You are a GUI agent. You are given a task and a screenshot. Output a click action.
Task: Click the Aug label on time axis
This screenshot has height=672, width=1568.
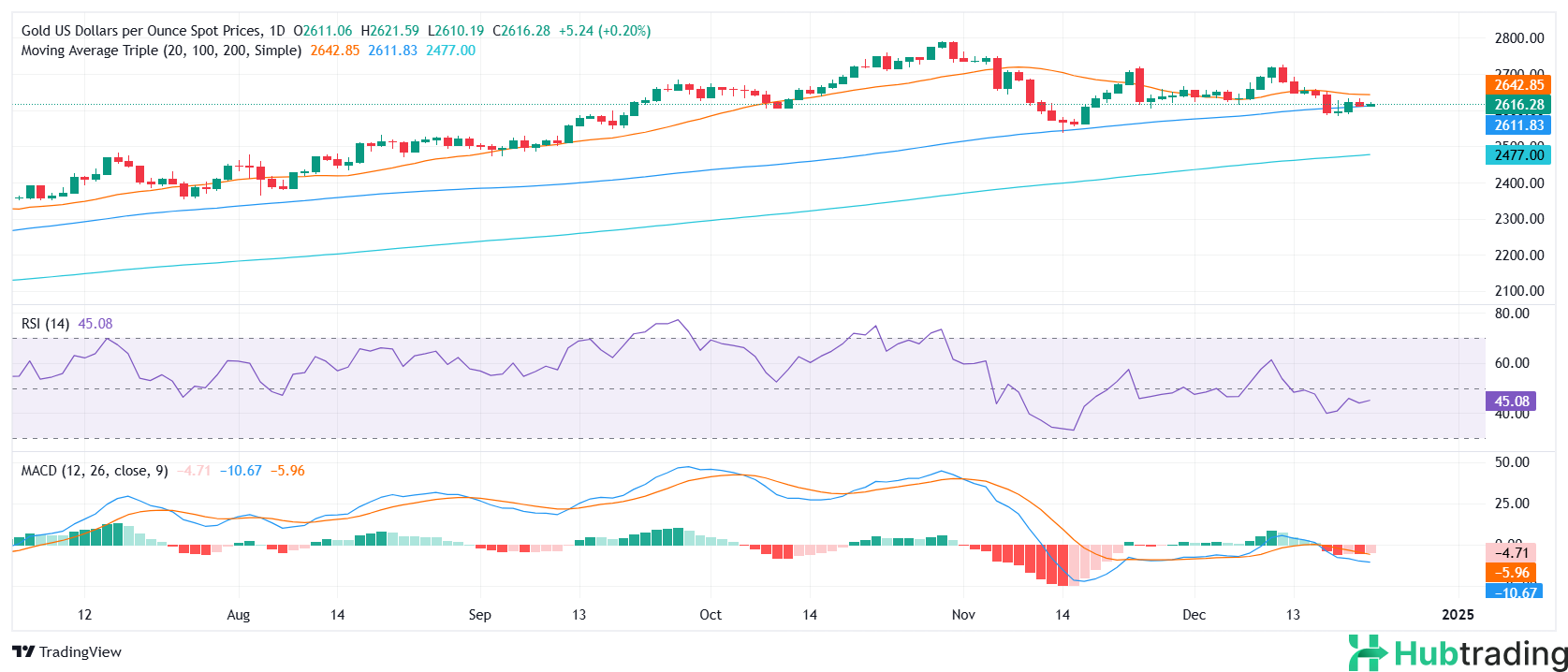click(x=239, y=615)
